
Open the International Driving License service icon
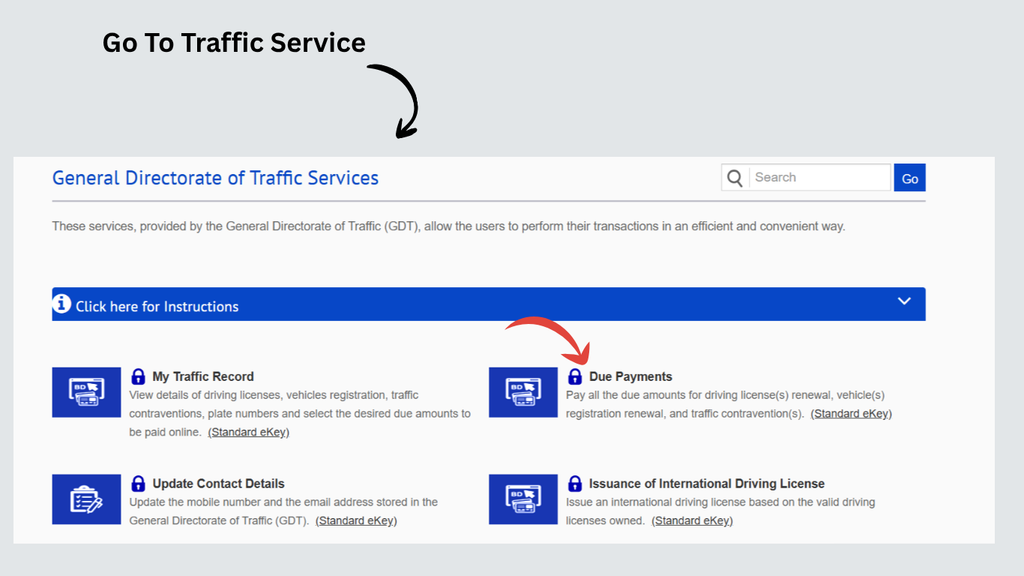click(523, 499)
